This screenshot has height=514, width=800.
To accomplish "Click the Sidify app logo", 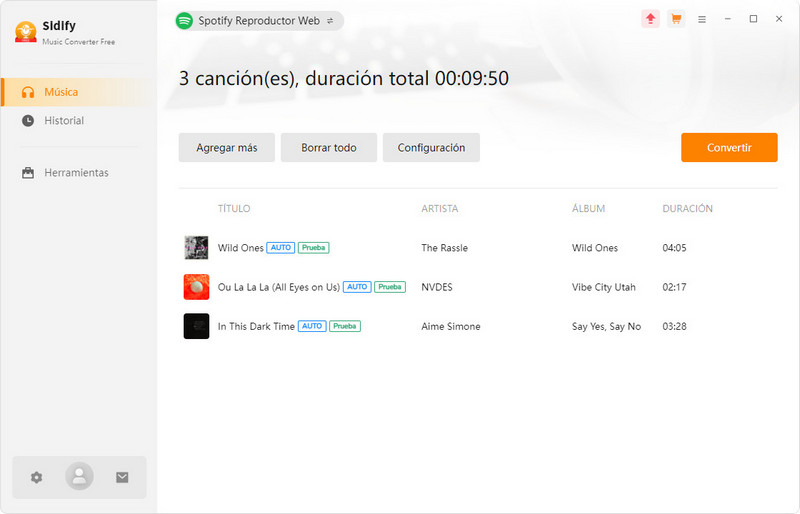I will [26, 32].
